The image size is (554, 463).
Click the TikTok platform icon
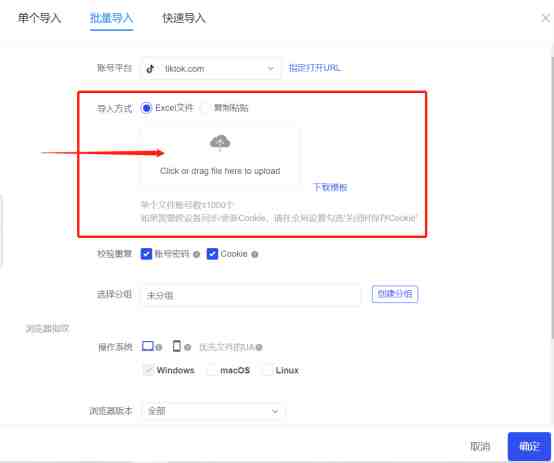150,69
